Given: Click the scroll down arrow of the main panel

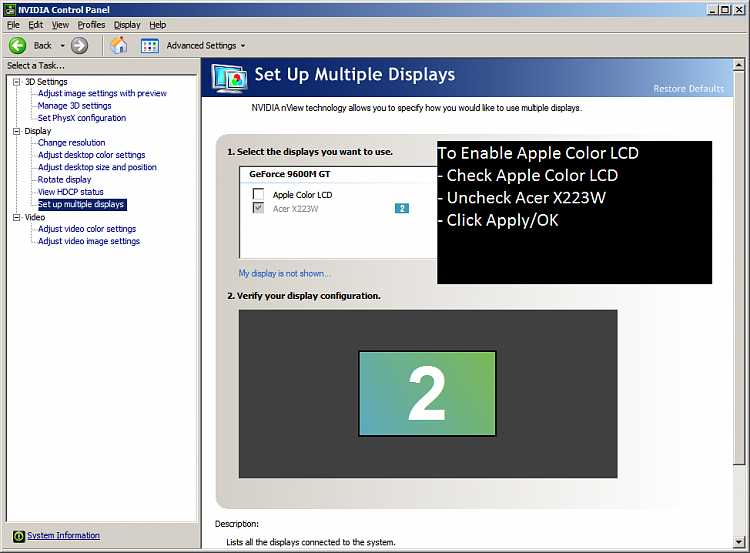Looking at the screenshot, I should click(x=739, y=542).
